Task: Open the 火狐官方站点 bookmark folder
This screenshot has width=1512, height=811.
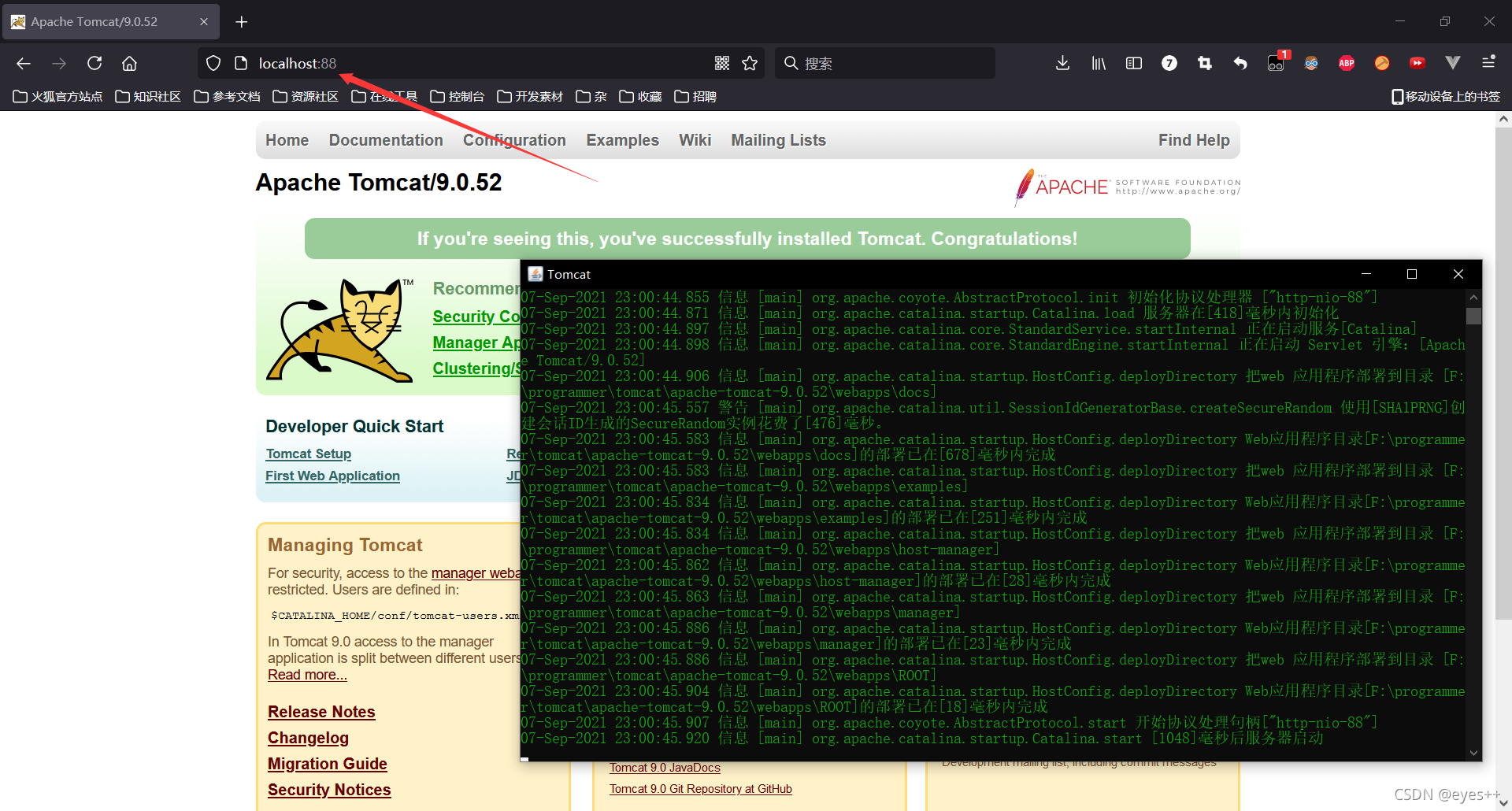Action: pos(58,96)
